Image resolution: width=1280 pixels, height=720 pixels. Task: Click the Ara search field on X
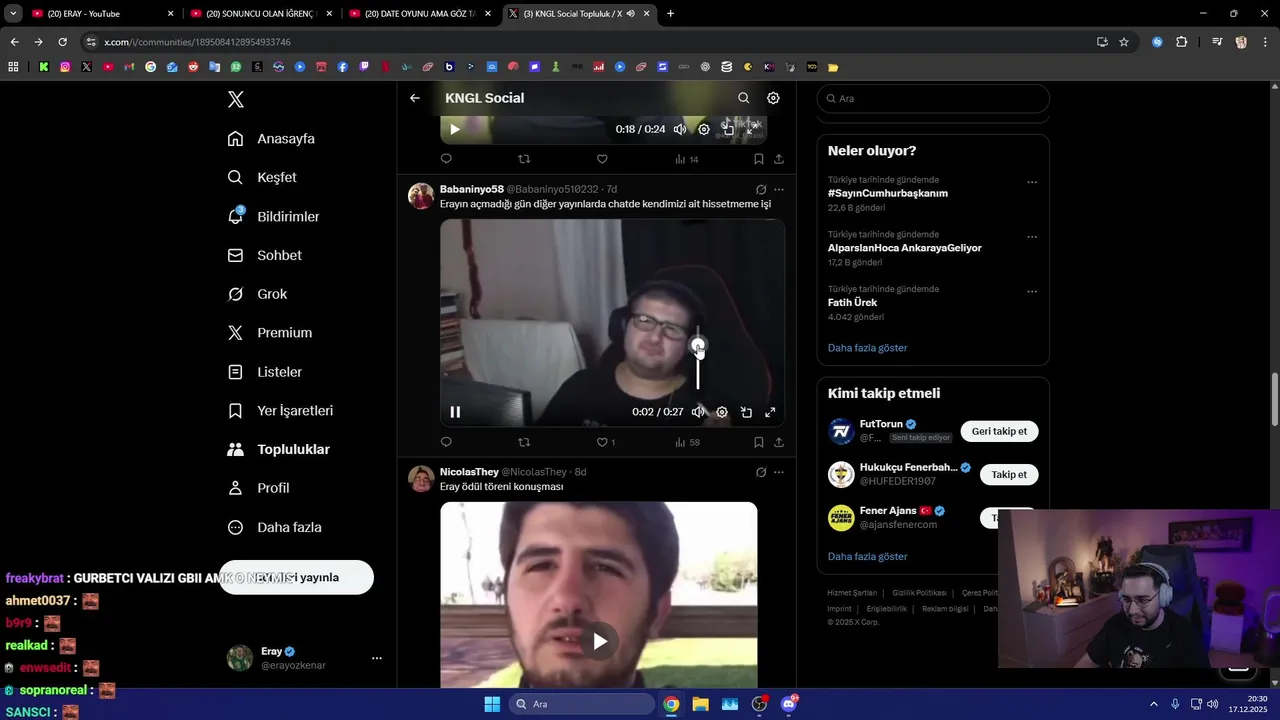933,99
